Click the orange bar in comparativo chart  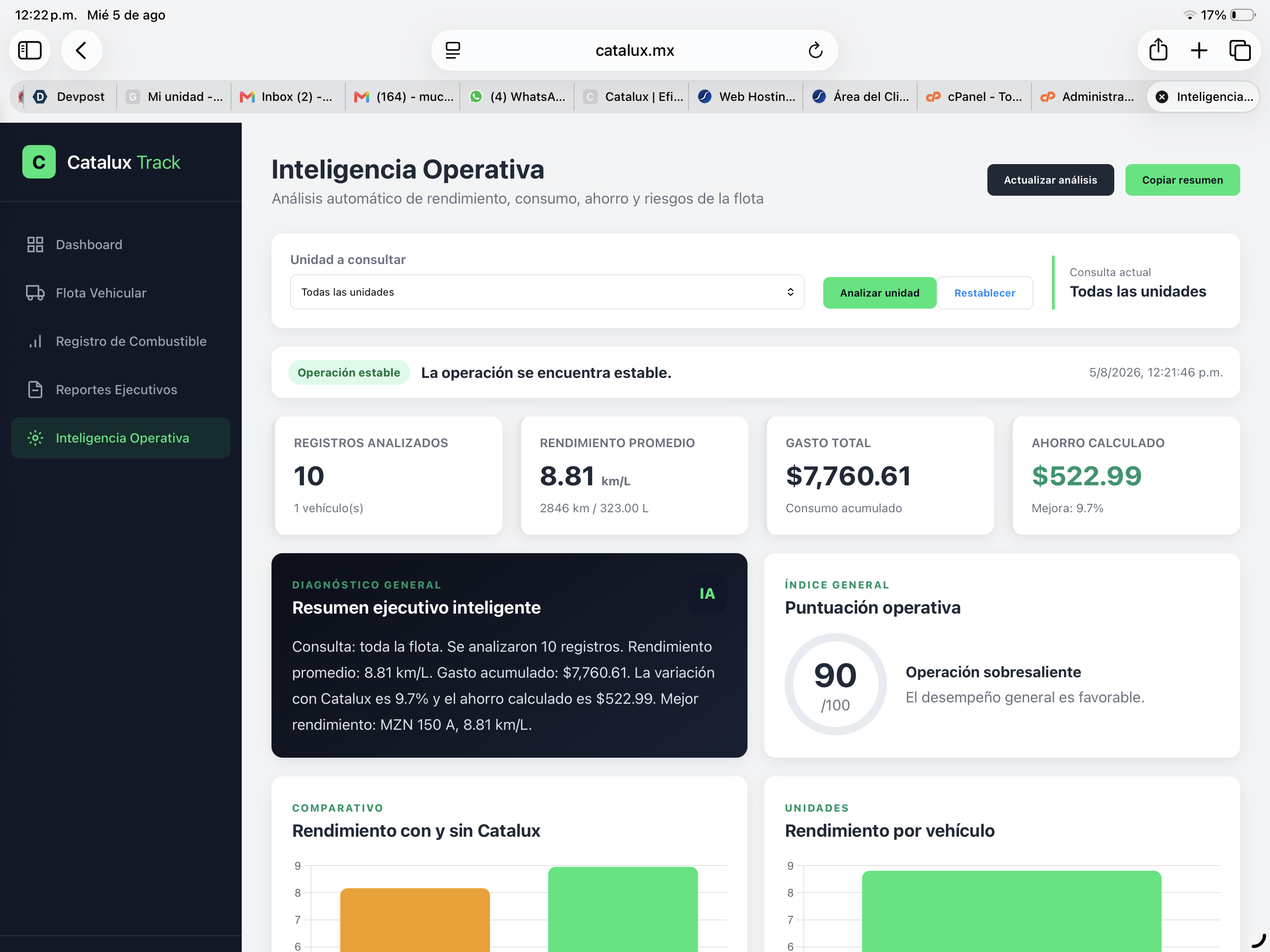[x=415, y=920]
